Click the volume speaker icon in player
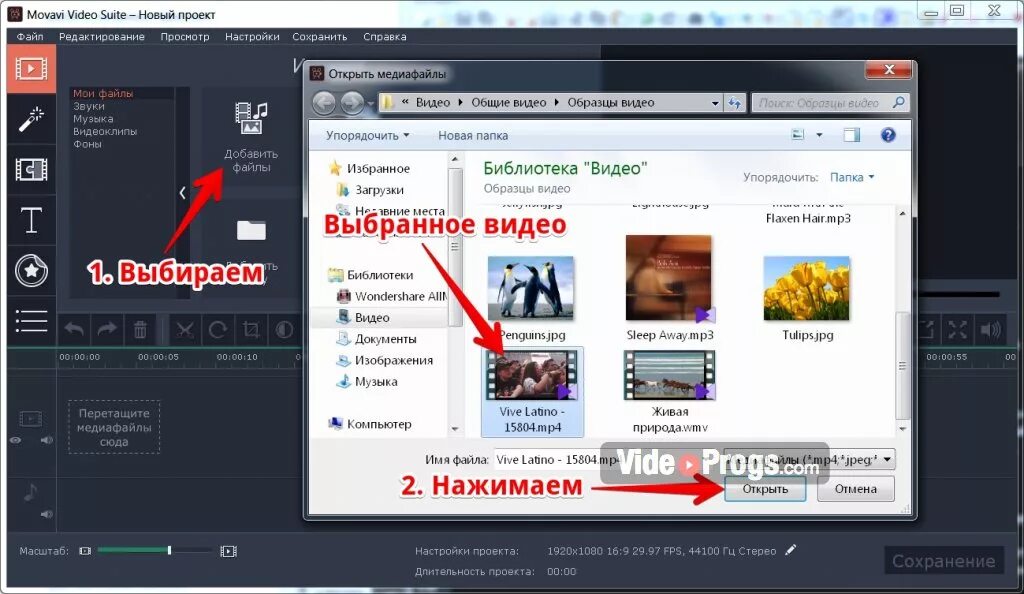 tap(991, 330)
